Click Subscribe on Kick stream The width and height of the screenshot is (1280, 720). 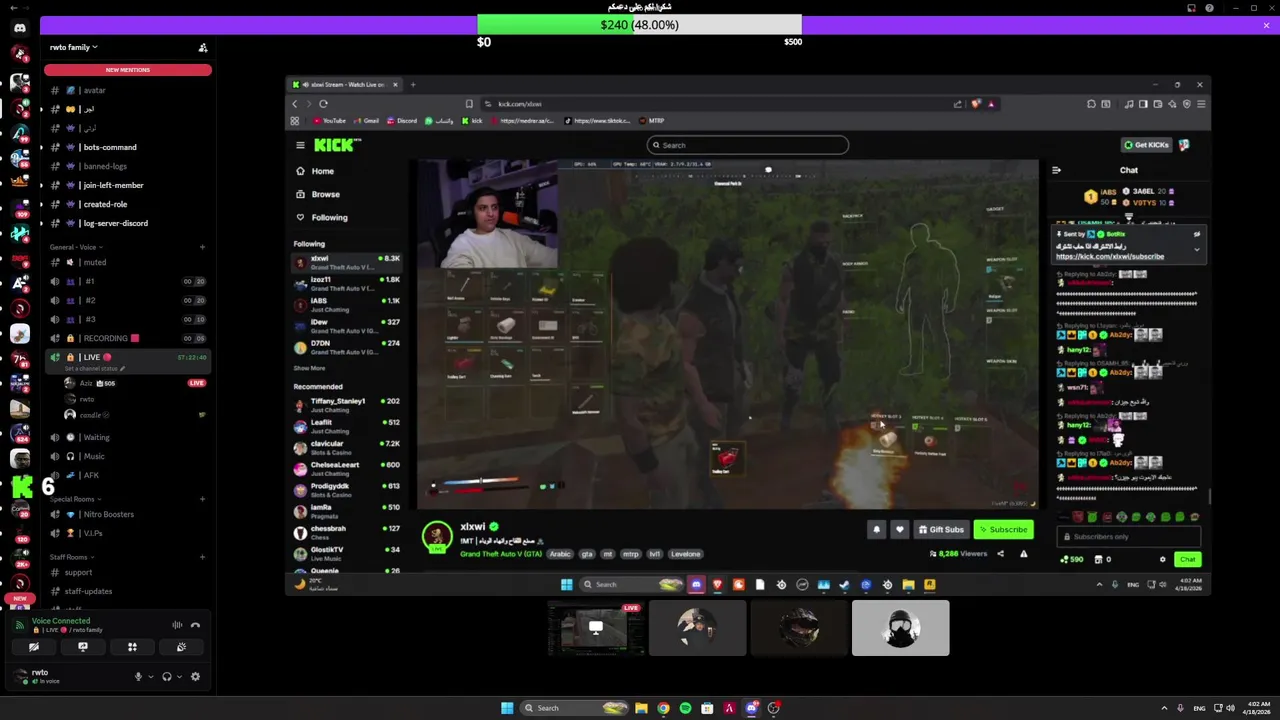[1003, 530]
